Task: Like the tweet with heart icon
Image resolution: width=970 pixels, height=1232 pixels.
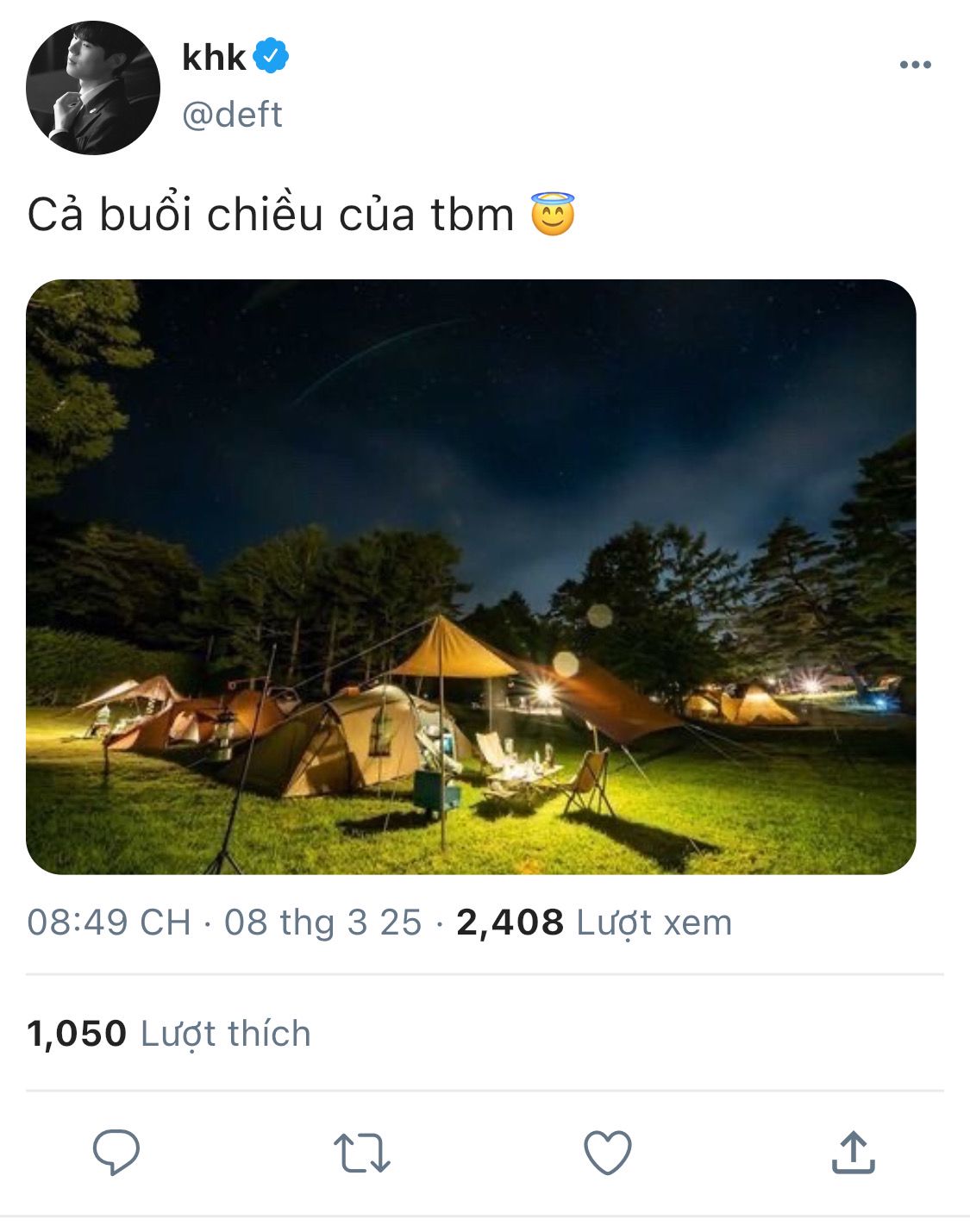Action: tap(608, 1153)
